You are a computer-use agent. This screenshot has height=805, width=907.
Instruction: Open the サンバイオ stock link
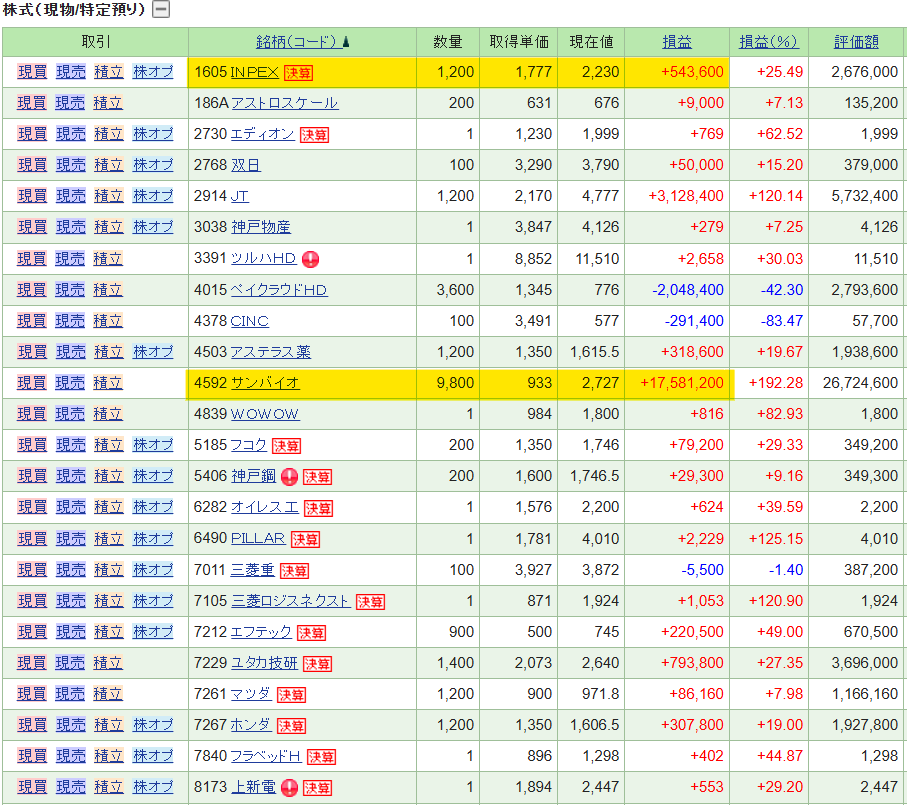(266, 383)
